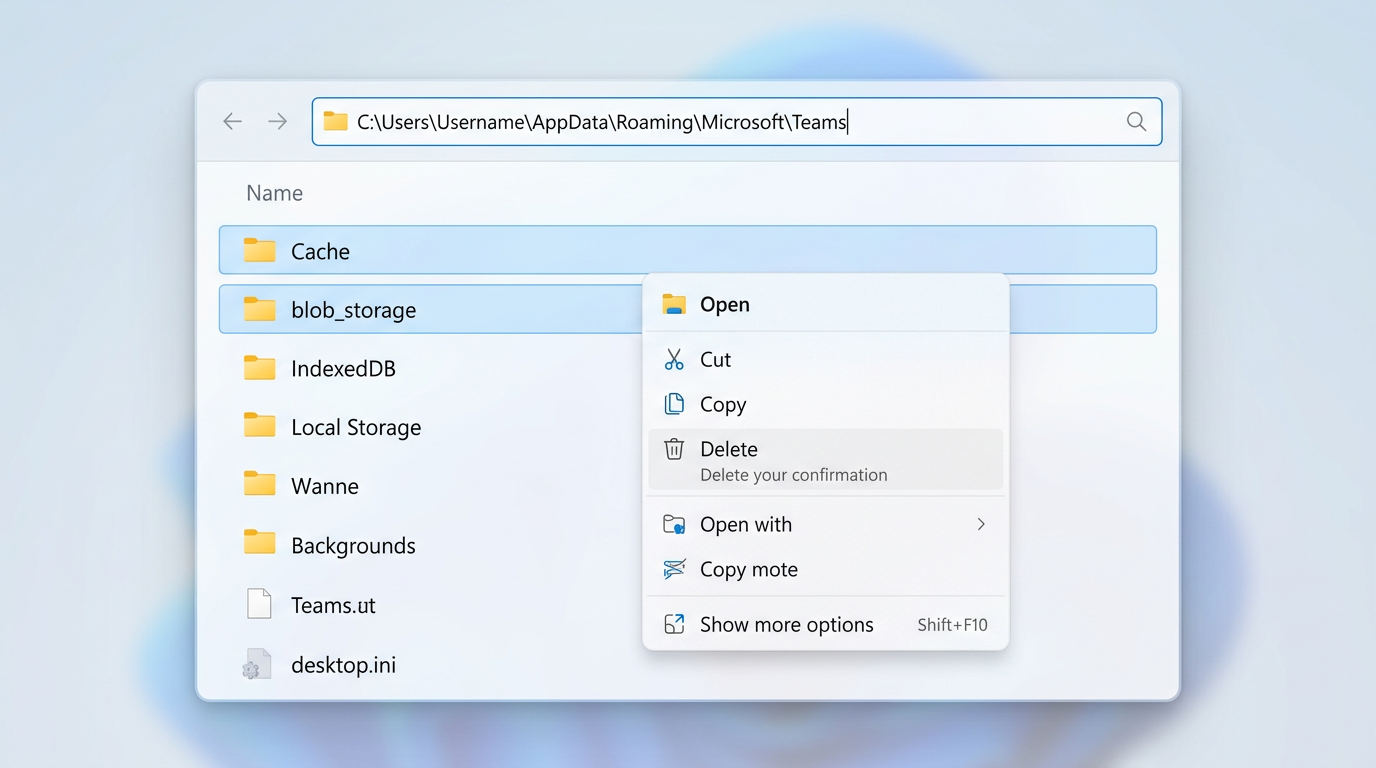This screenshot has height=768, width=1376.
Task: Click the Open folder icon in context menu
Action: click(x=674, y=304)
